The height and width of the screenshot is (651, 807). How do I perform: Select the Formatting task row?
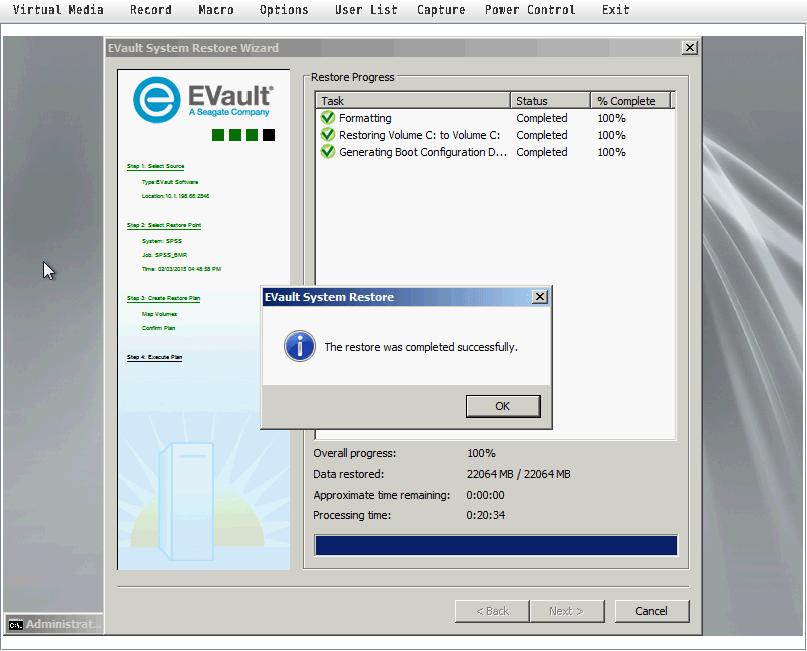click(495, 118)
